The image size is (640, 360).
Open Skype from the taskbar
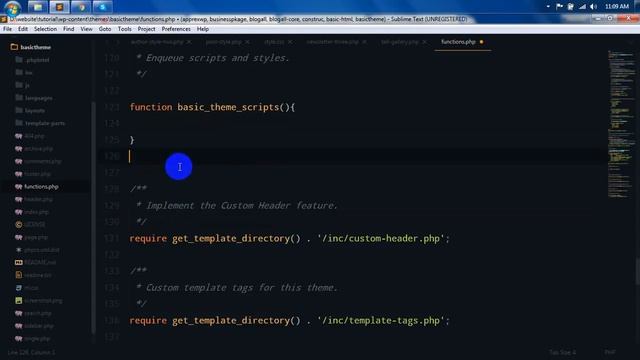click(x=102, y=7)
